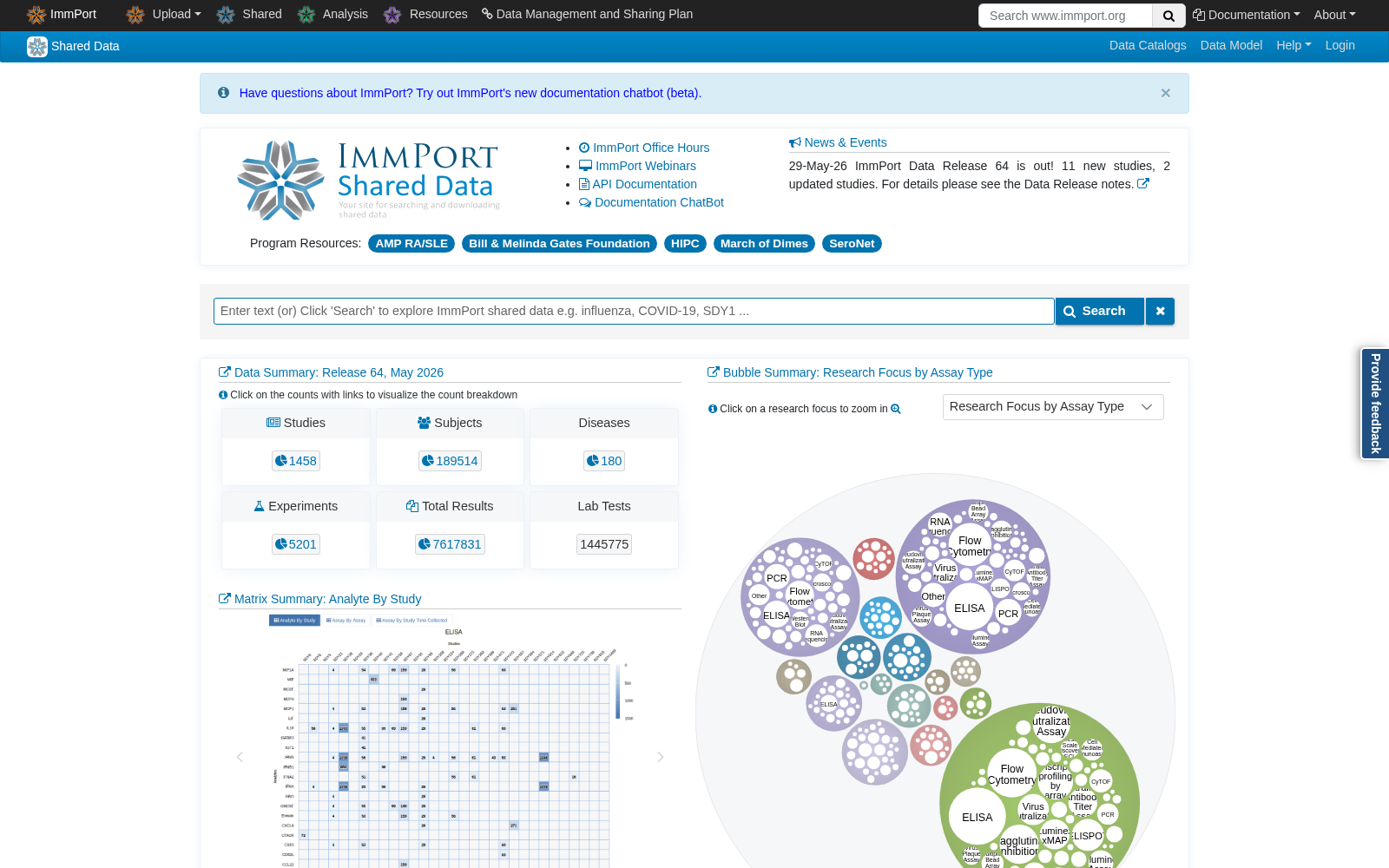Click the Lab Tests value 1445775
Viewport: 1389px width, 868px height.
(604, 544)
